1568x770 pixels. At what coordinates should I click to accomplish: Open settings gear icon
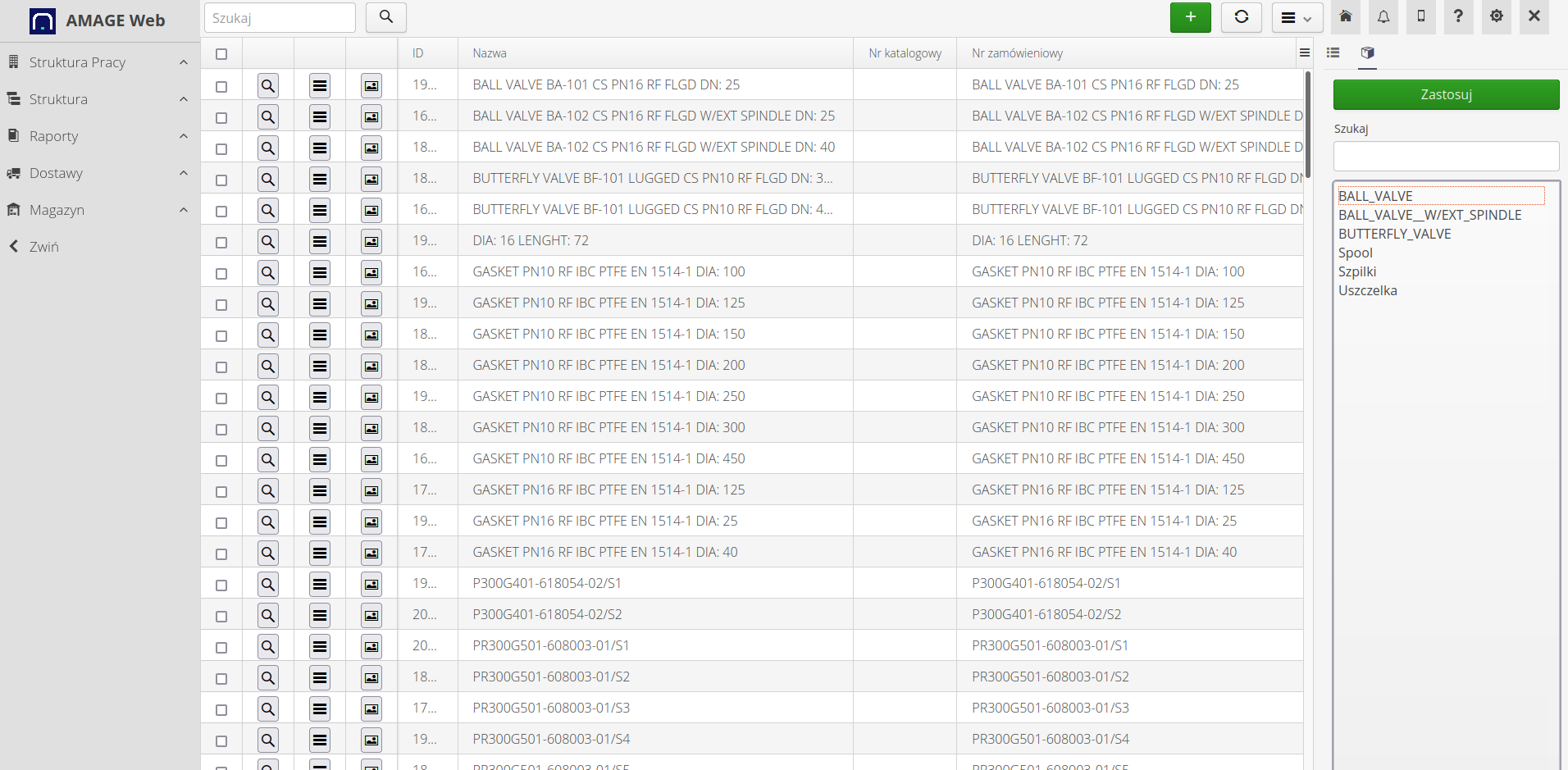tap(1496, 17)
